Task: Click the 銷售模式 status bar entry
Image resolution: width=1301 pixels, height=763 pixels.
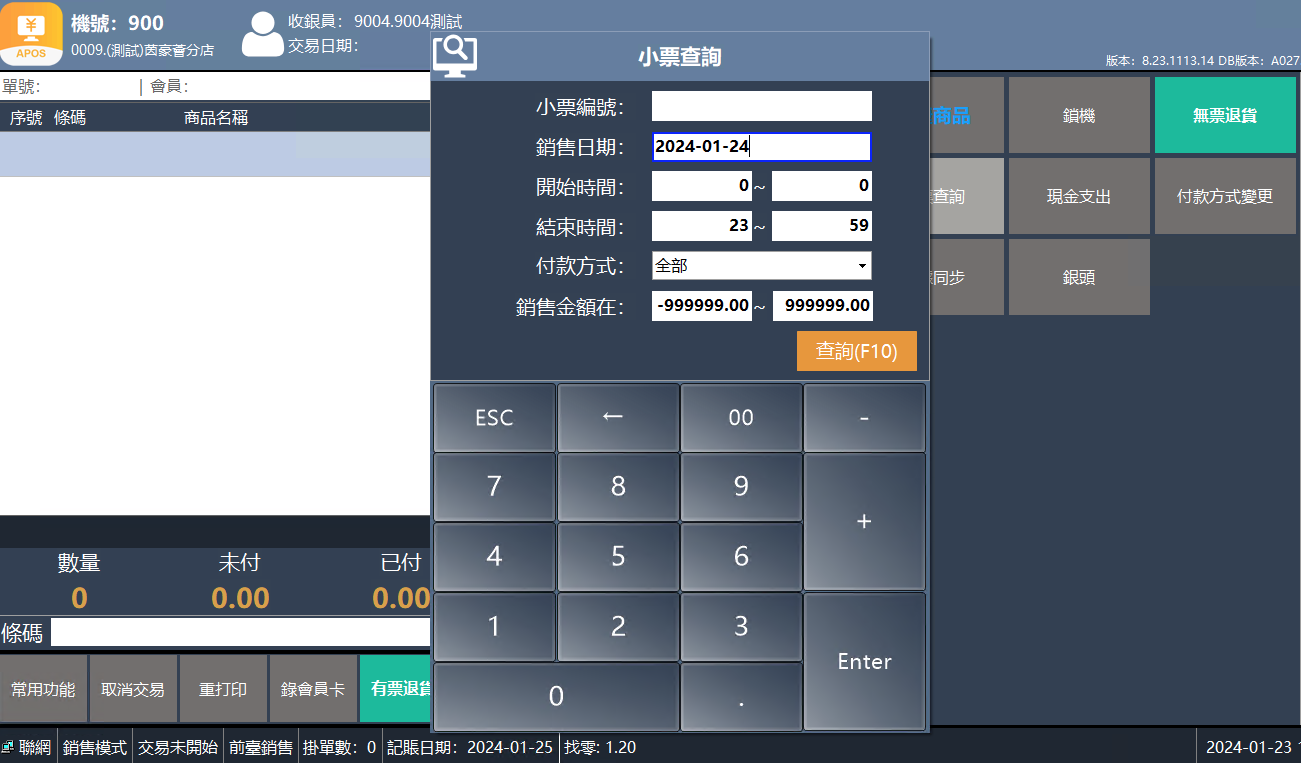Action: click(x=95, y=747)
